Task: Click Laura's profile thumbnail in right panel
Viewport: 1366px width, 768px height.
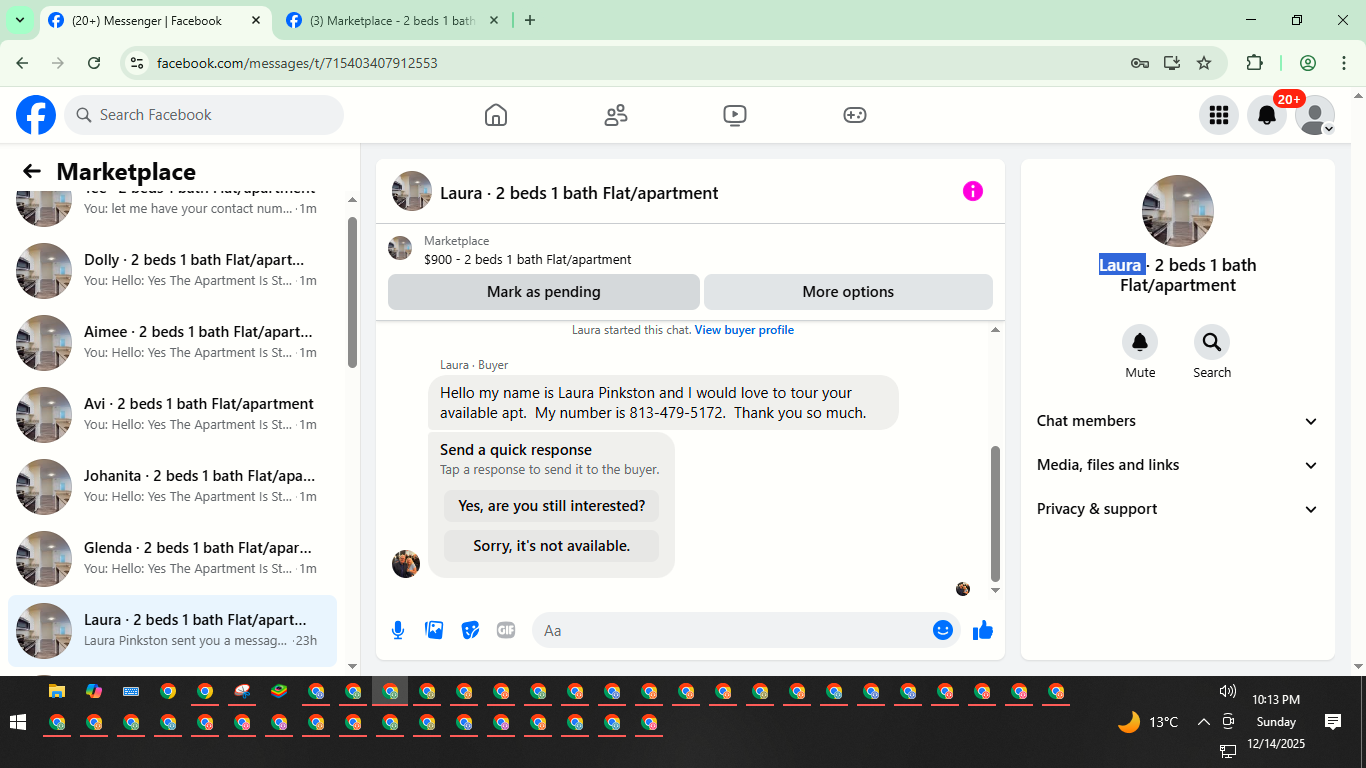Action: (1178, 211)
